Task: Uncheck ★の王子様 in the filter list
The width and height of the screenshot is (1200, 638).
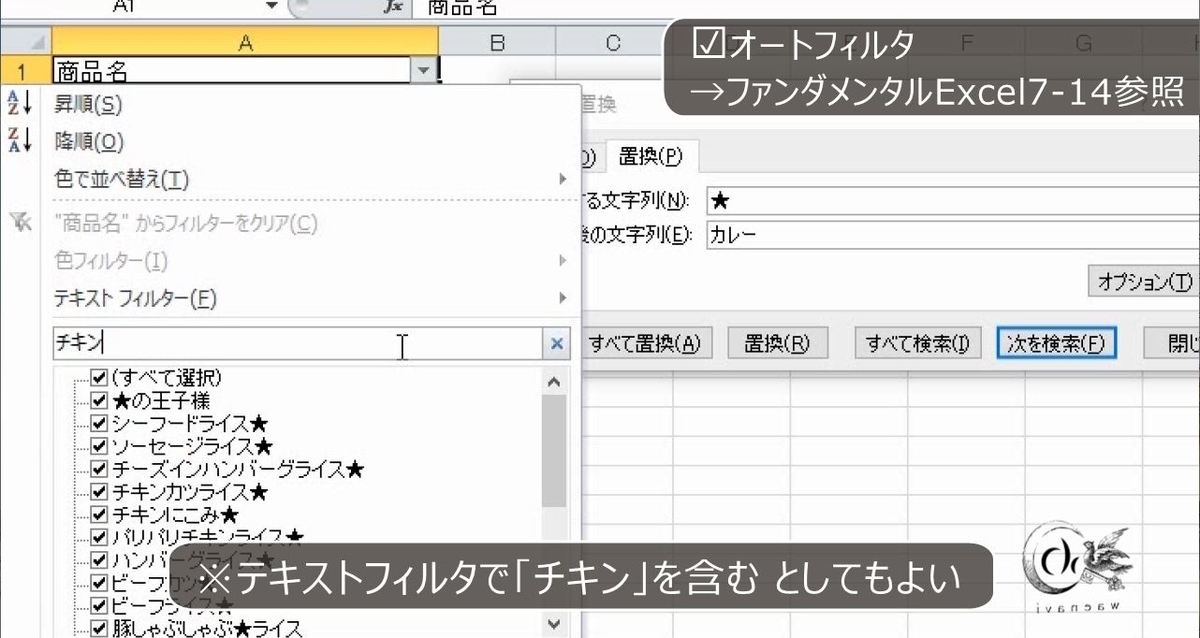Action: pyautogui.click(x=97, y=401)
